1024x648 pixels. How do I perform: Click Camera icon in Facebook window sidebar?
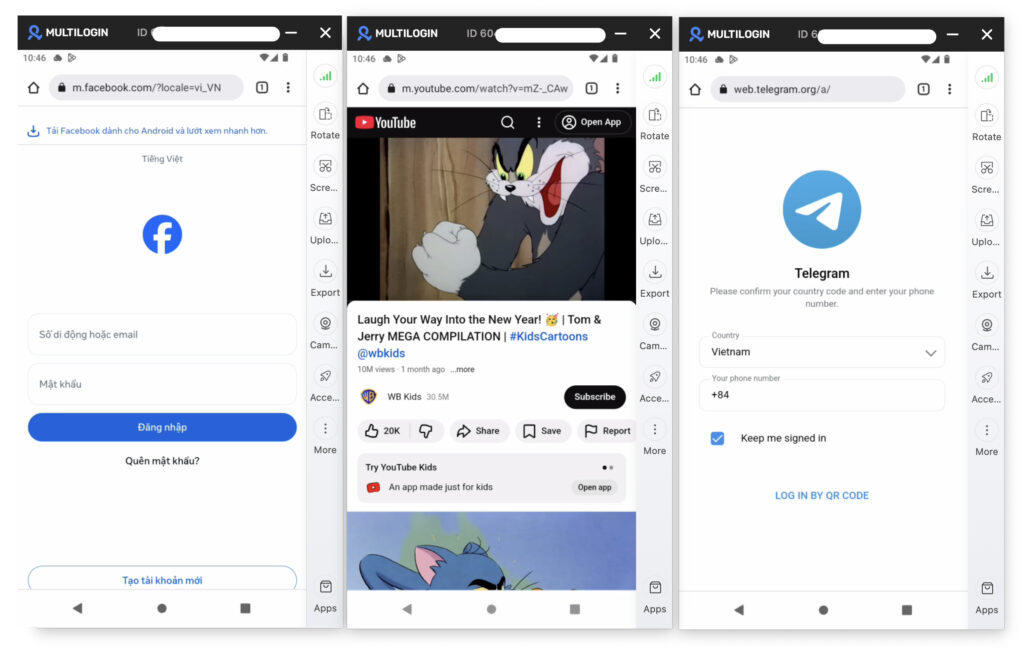tap(325, 324)
